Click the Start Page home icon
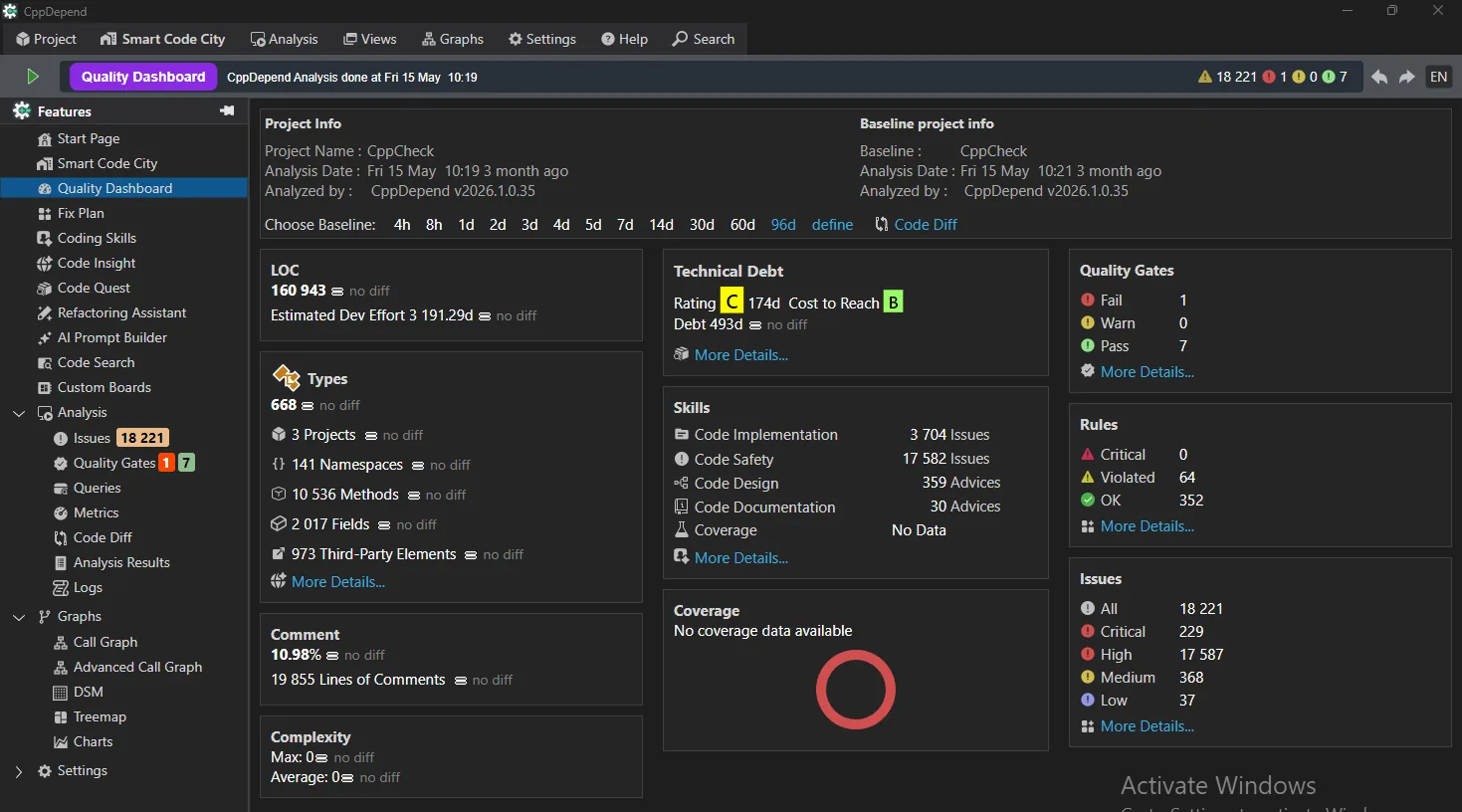 point(45,139)
